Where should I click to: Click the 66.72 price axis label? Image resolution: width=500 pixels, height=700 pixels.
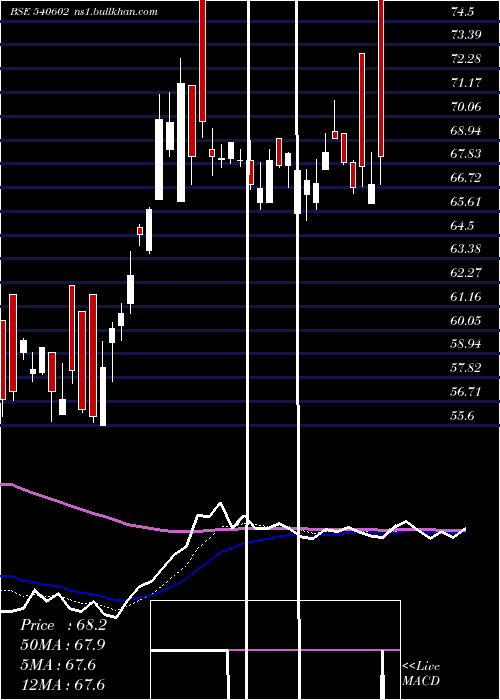[466, 178]
